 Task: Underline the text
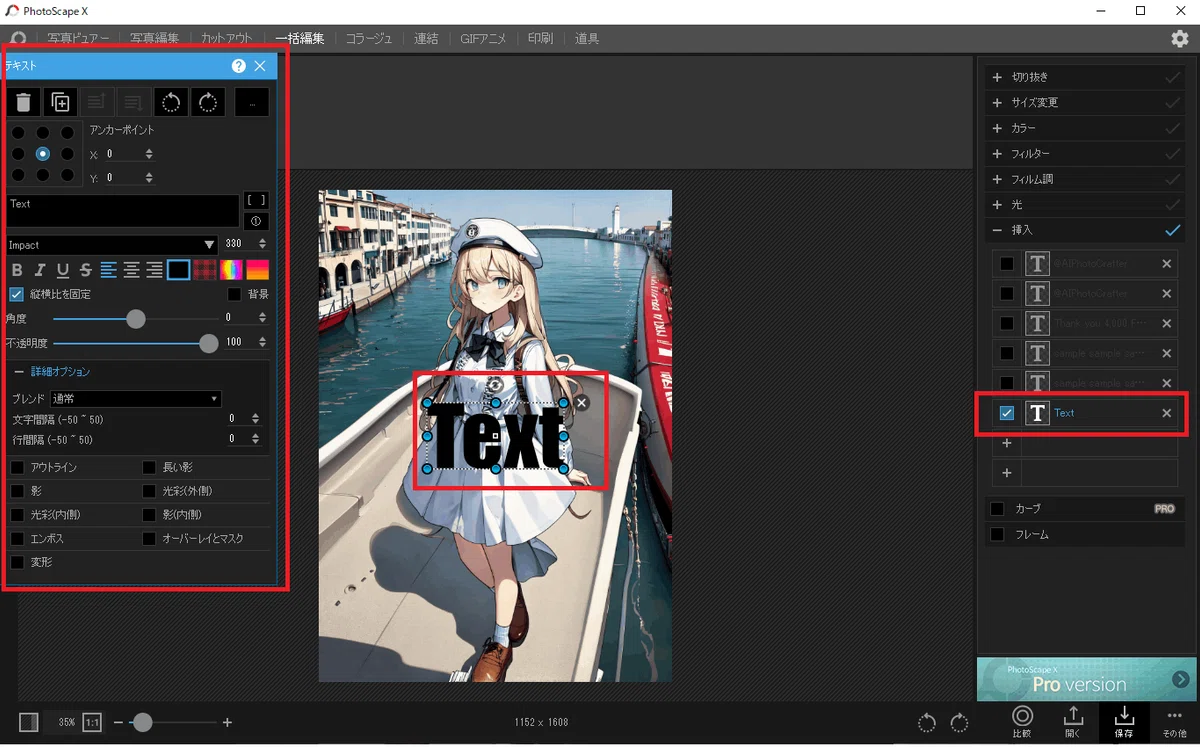click(63, 270)
